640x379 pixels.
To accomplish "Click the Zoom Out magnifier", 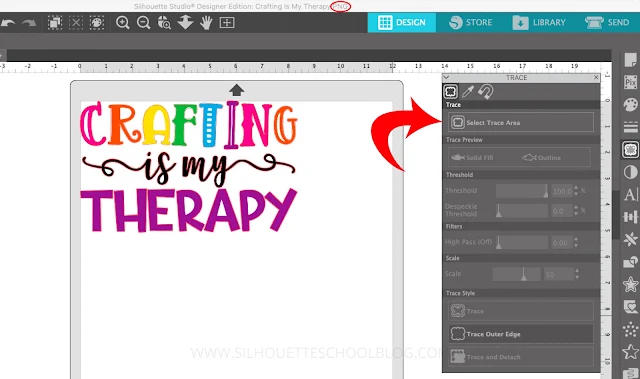I will [x=143, y=22].
